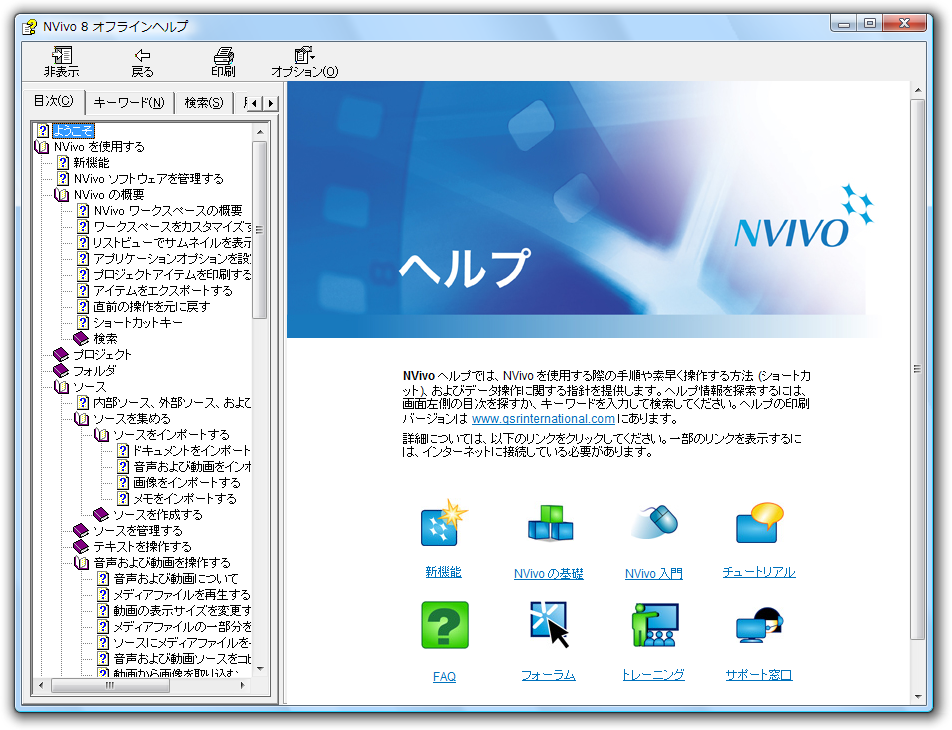Screen dimensions: 952x730
Task: Click the tab strip left scroll arrow
Action: click(255, 103)
